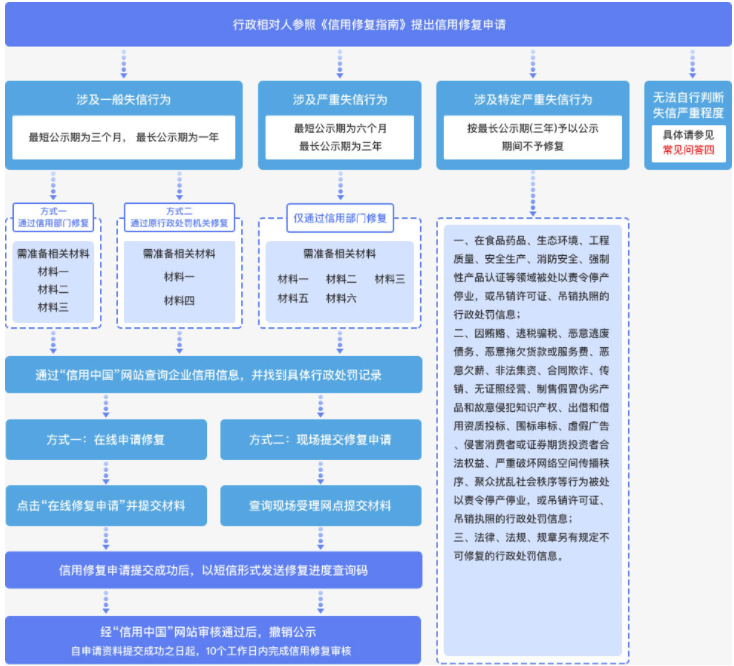Click 查询现场受理网点提交材料 step
The height and width of the screenshot is (666, 734).
point(320,505)
